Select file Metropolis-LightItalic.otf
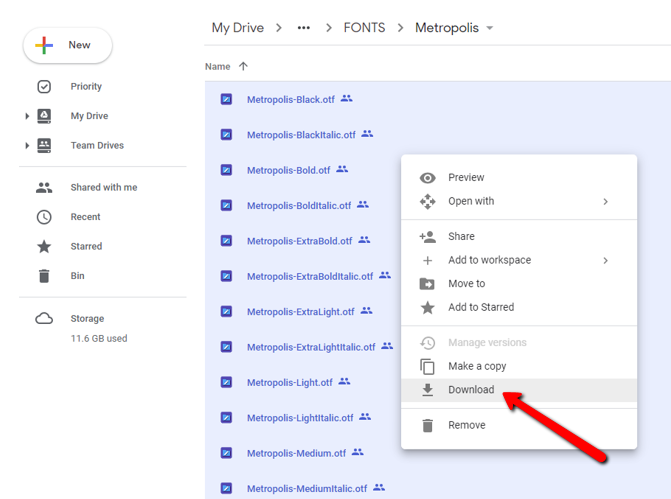 pyautogui.click(x=300, y=418)
